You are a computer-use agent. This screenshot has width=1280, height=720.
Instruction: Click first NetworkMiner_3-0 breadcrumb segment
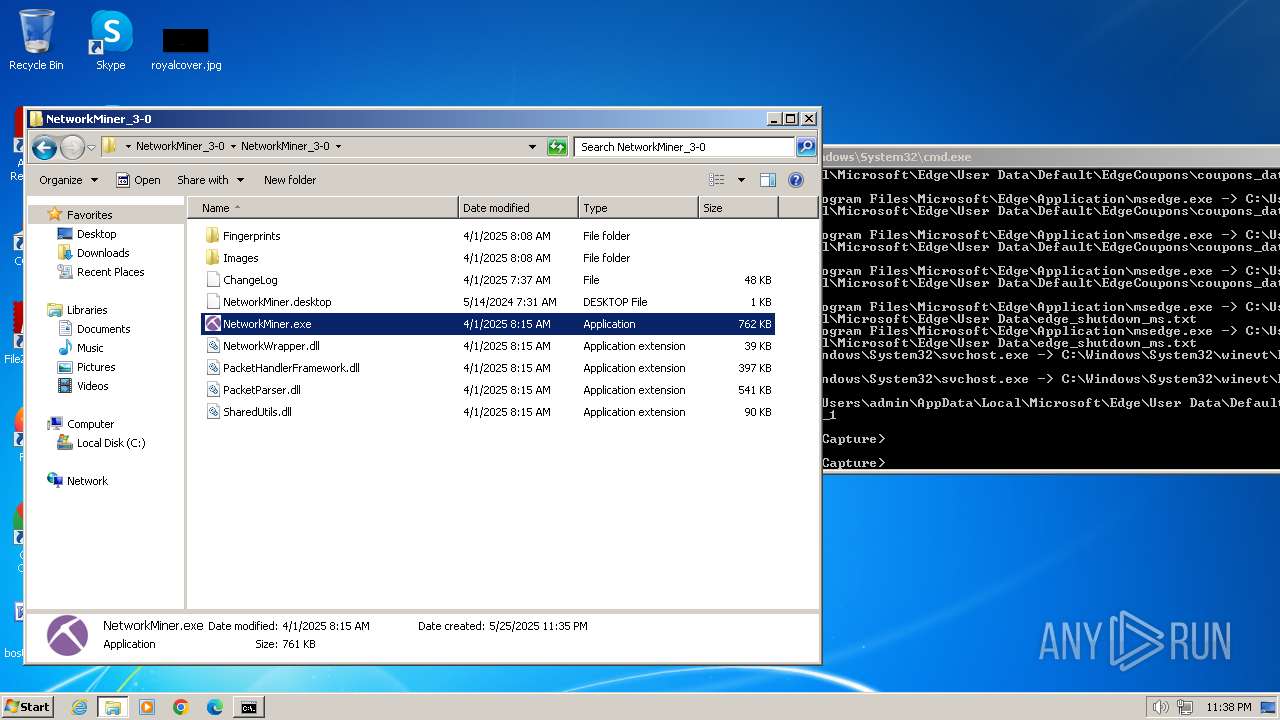pos(180,146)
